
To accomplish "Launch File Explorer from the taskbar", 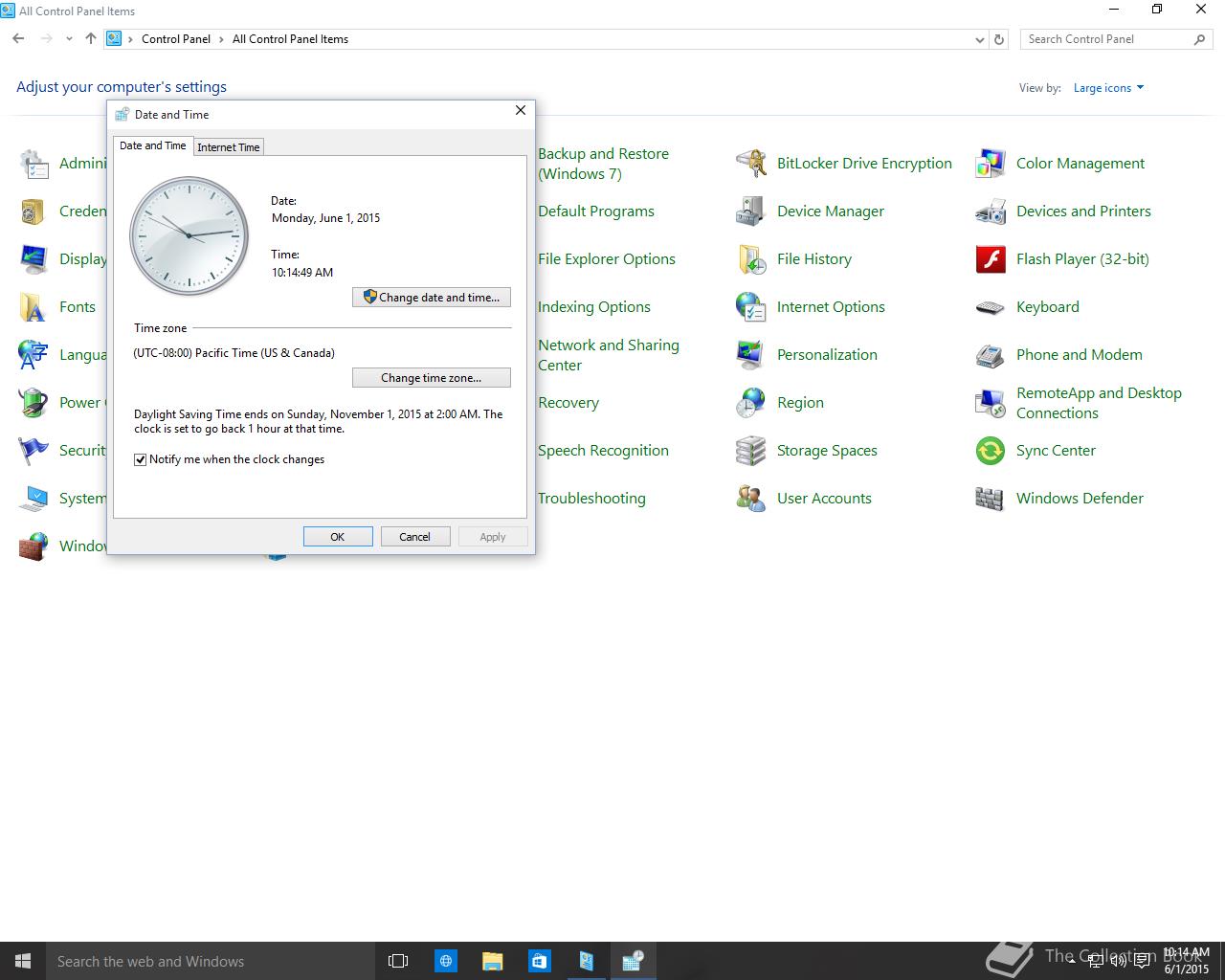I will point(492,961).
